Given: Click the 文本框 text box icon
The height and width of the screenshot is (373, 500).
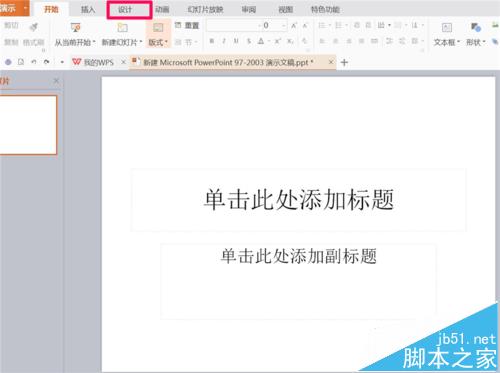Looking at the screenshot, I should coord(447,27).
